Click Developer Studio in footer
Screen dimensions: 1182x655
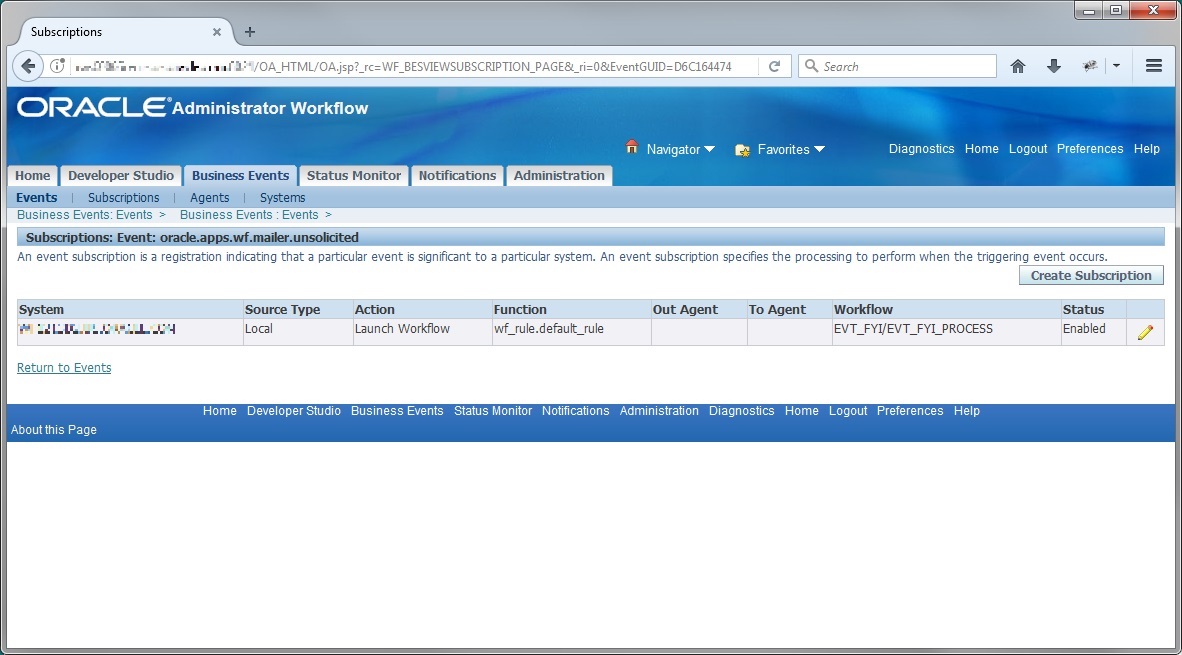pos(293,411)
